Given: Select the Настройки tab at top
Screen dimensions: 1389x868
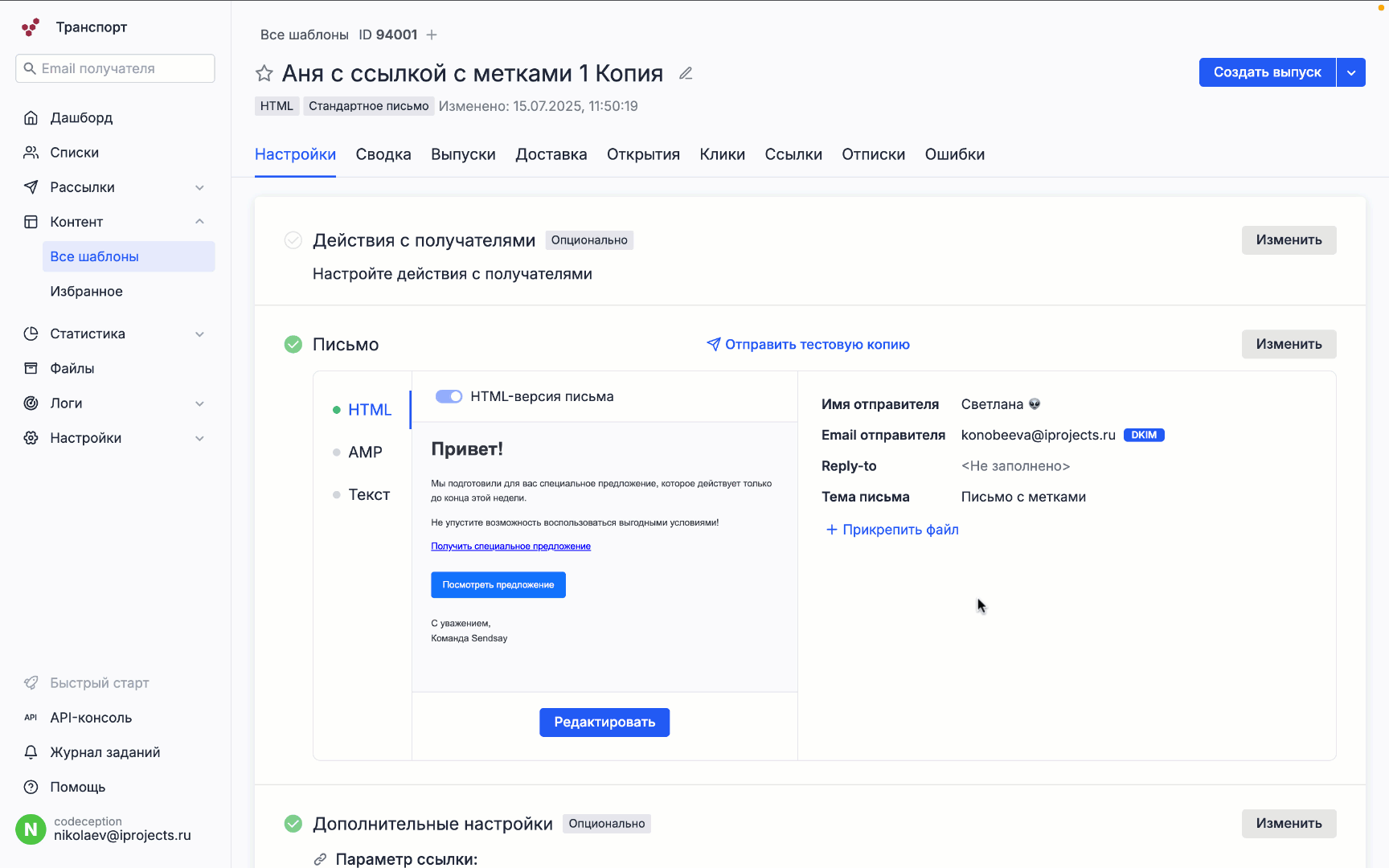Looking at the screenshot, I should pyautogui.click(x=295, y=154).
